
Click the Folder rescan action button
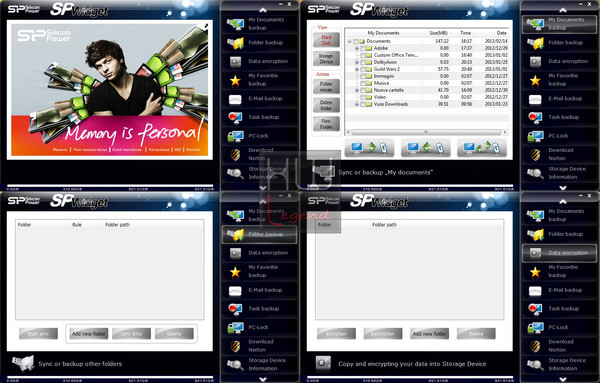click(x=326, y=86)
